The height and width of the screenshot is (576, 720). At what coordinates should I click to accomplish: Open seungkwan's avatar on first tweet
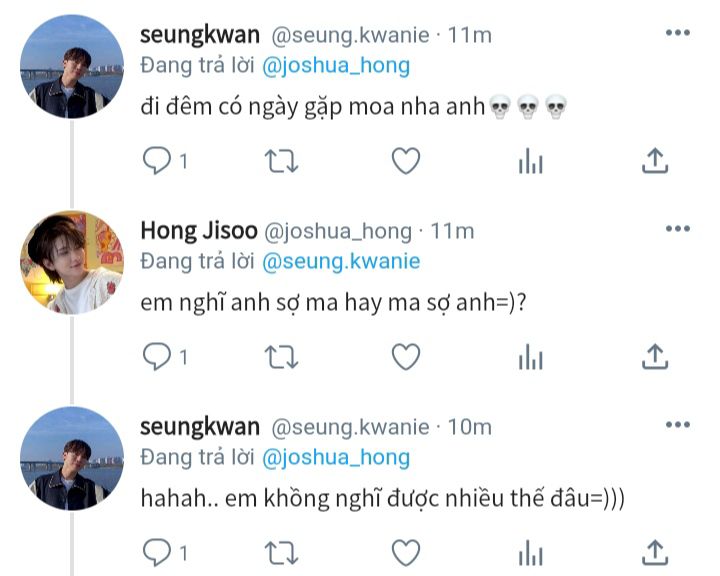pyautogui.click(x=72, y=67)
